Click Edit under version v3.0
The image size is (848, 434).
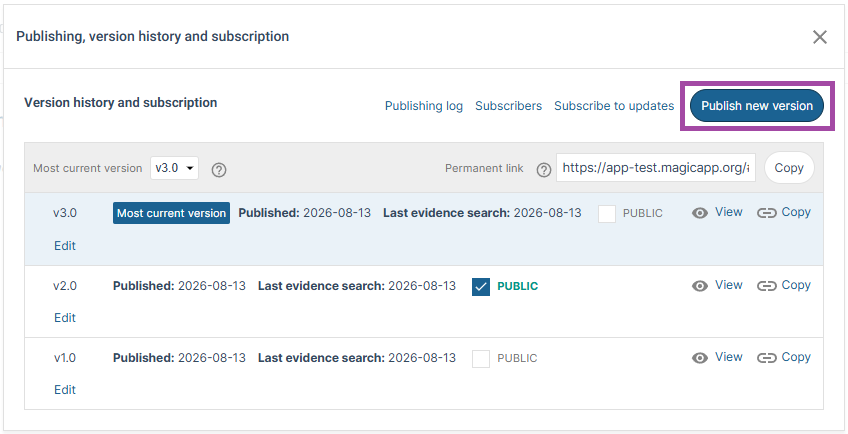tap(65, 246)
